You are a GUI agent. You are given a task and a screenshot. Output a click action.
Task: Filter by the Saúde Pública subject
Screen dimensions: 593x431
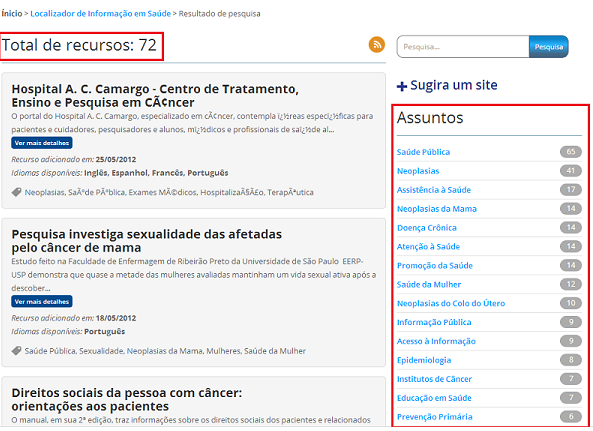coord(423,152)
